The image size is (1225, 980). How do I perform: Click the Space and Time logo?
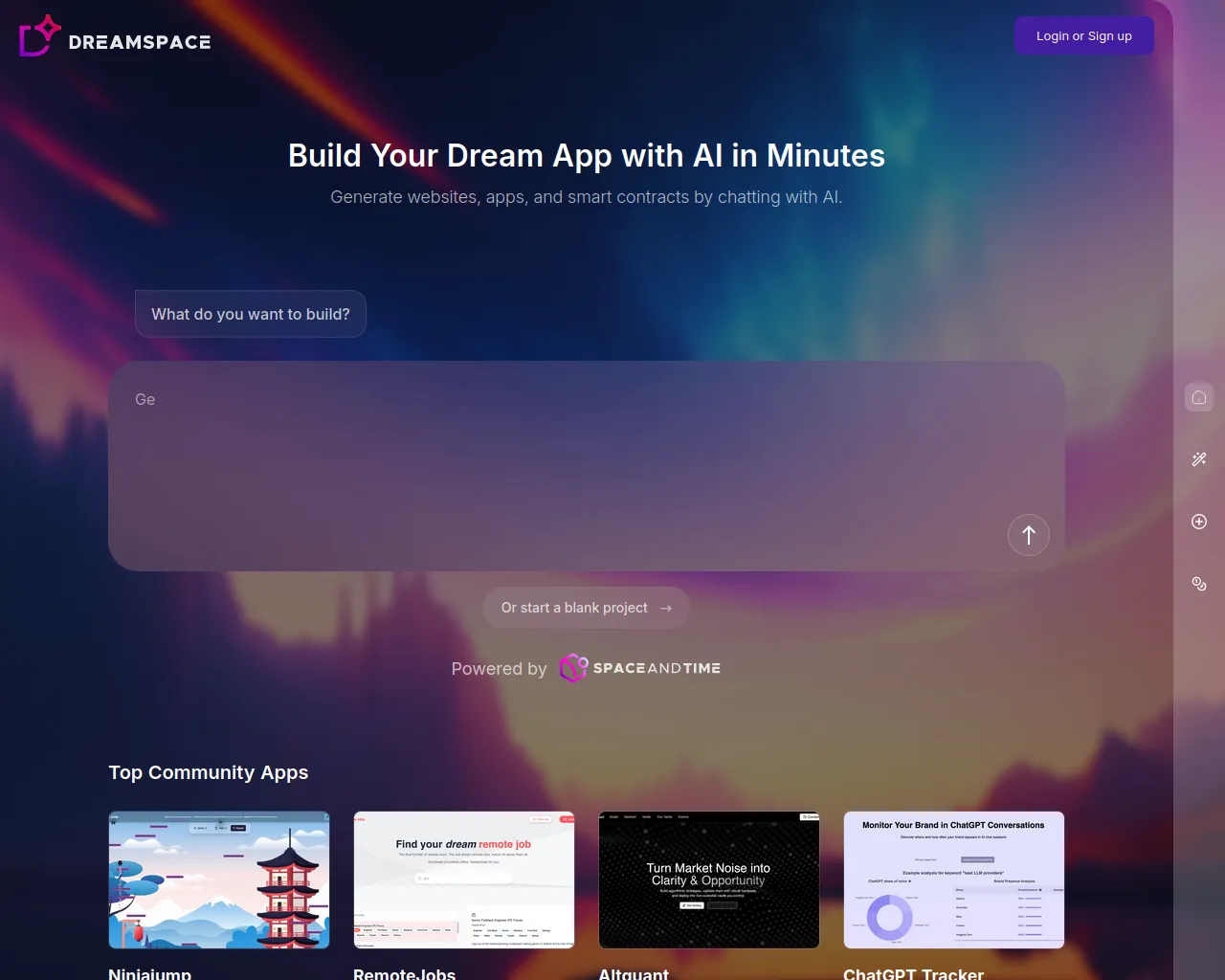639,668
